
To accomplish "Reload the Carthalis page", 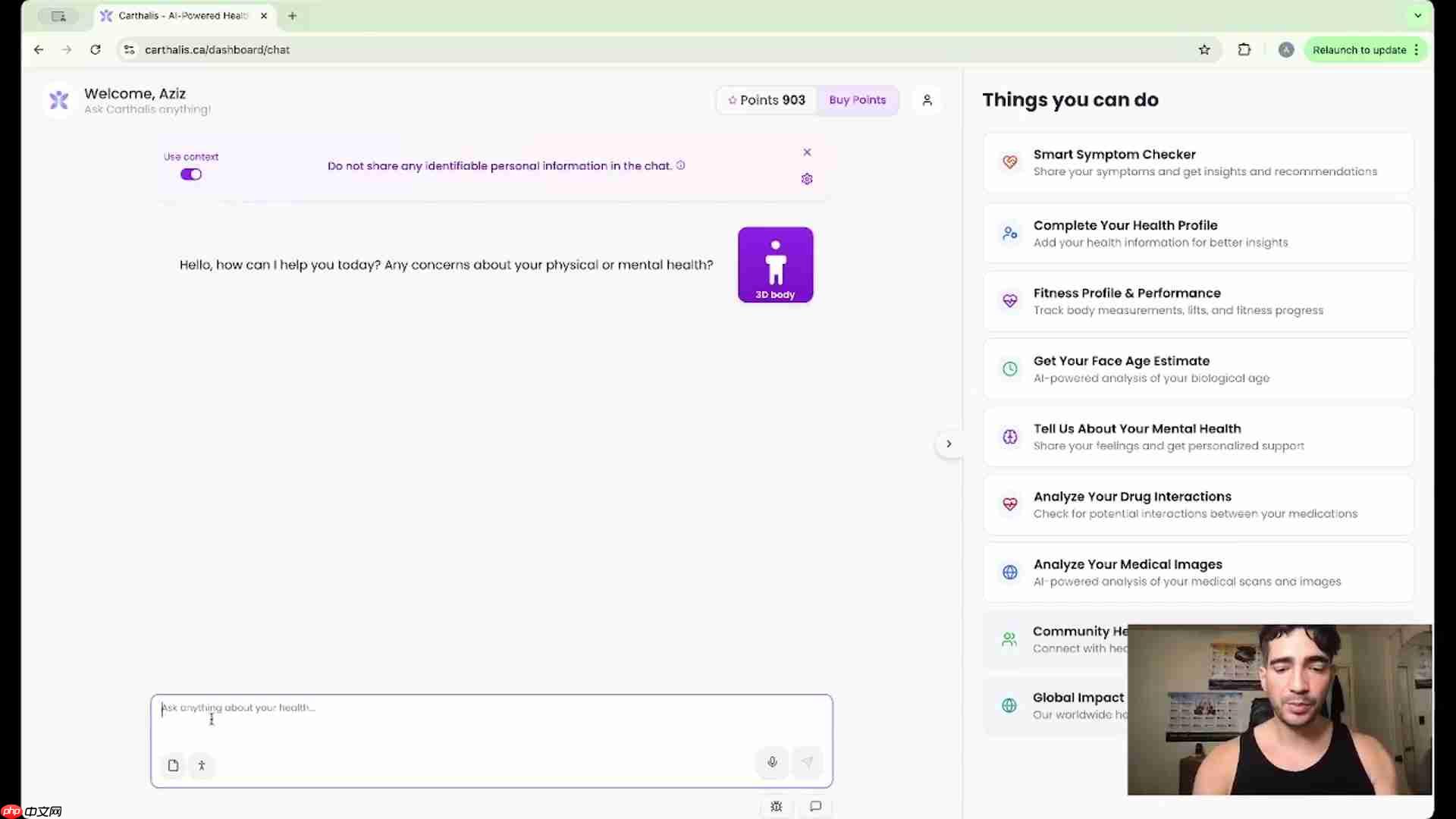I will (96, 50).
